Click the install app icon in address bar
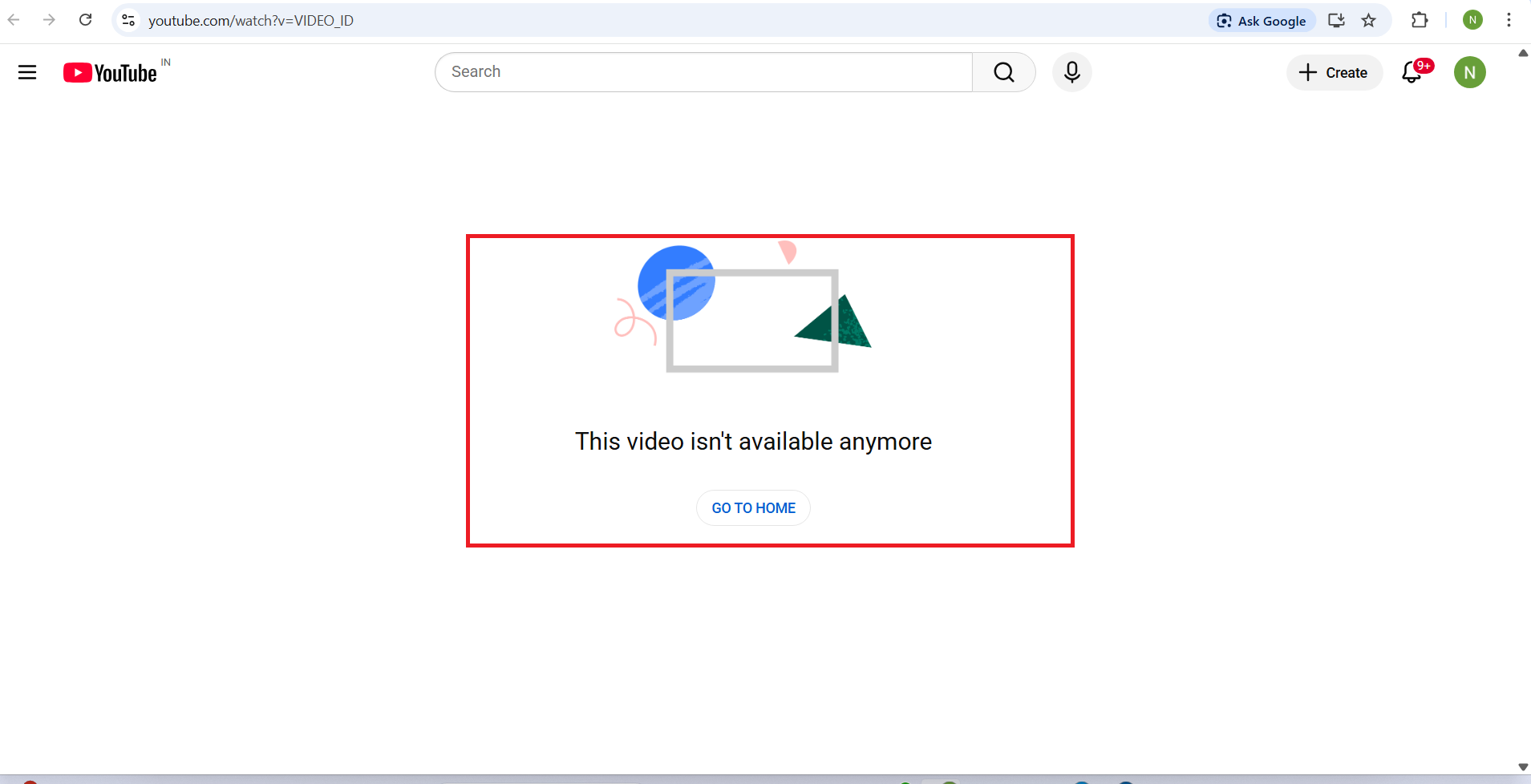This screenshot has width=1531, height=784. tap(1336, 21)
